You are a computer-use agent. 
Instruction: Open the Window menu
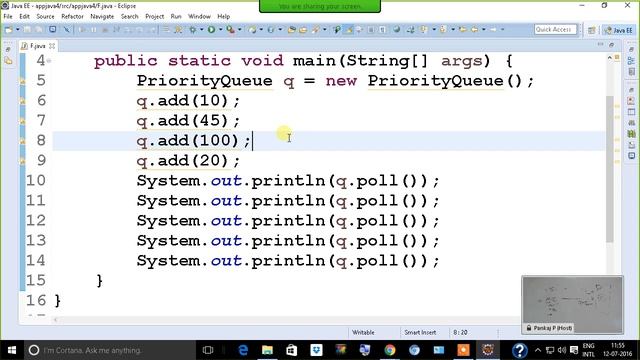coord(199,16)
